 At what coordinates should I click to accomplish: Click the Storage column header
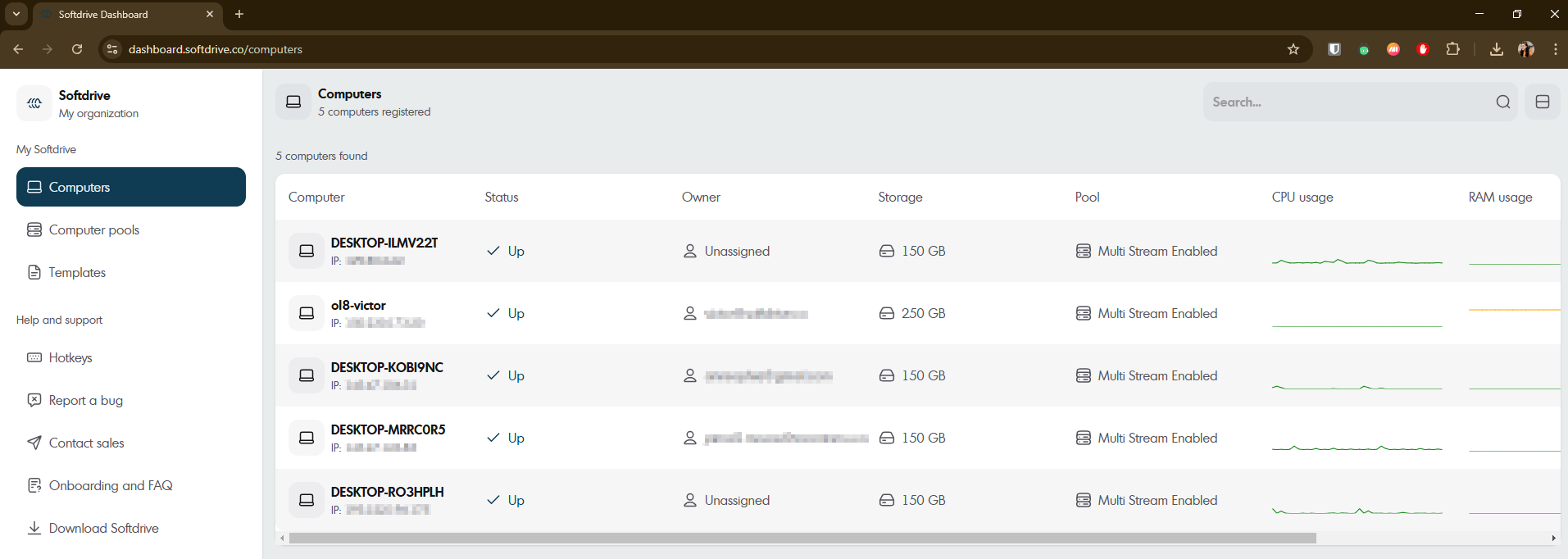point(900,197)
